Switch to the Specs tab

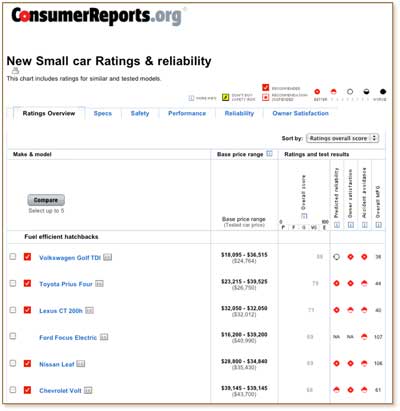click(x=103, y=113)
